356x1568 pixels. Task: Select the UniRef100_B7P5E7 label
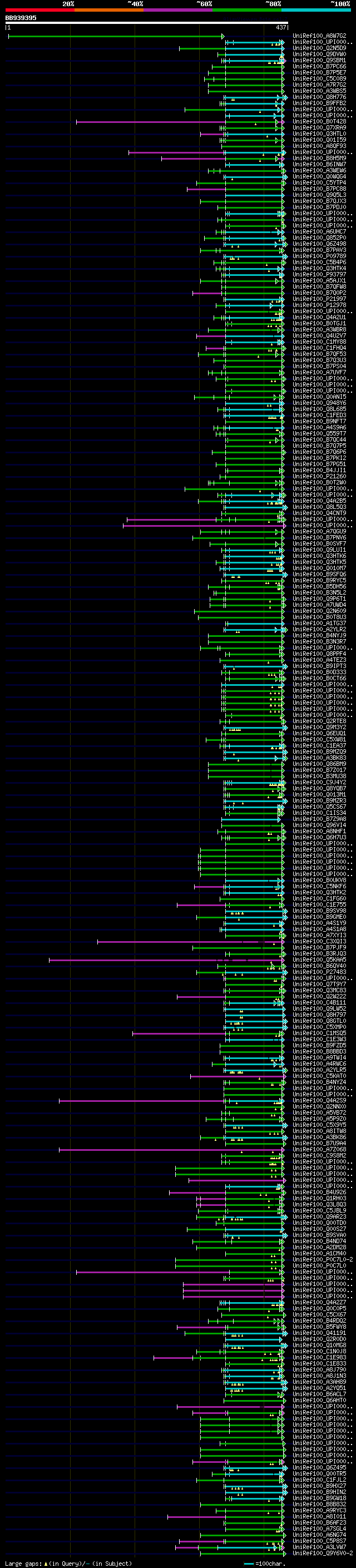319,72
